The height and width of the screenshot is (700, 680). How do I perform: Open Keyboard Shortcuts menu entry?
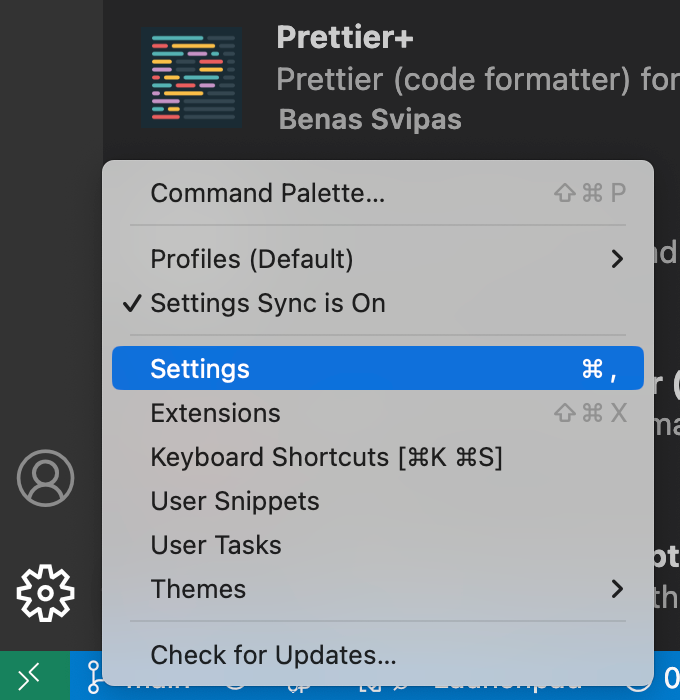(x=326, y=457)
